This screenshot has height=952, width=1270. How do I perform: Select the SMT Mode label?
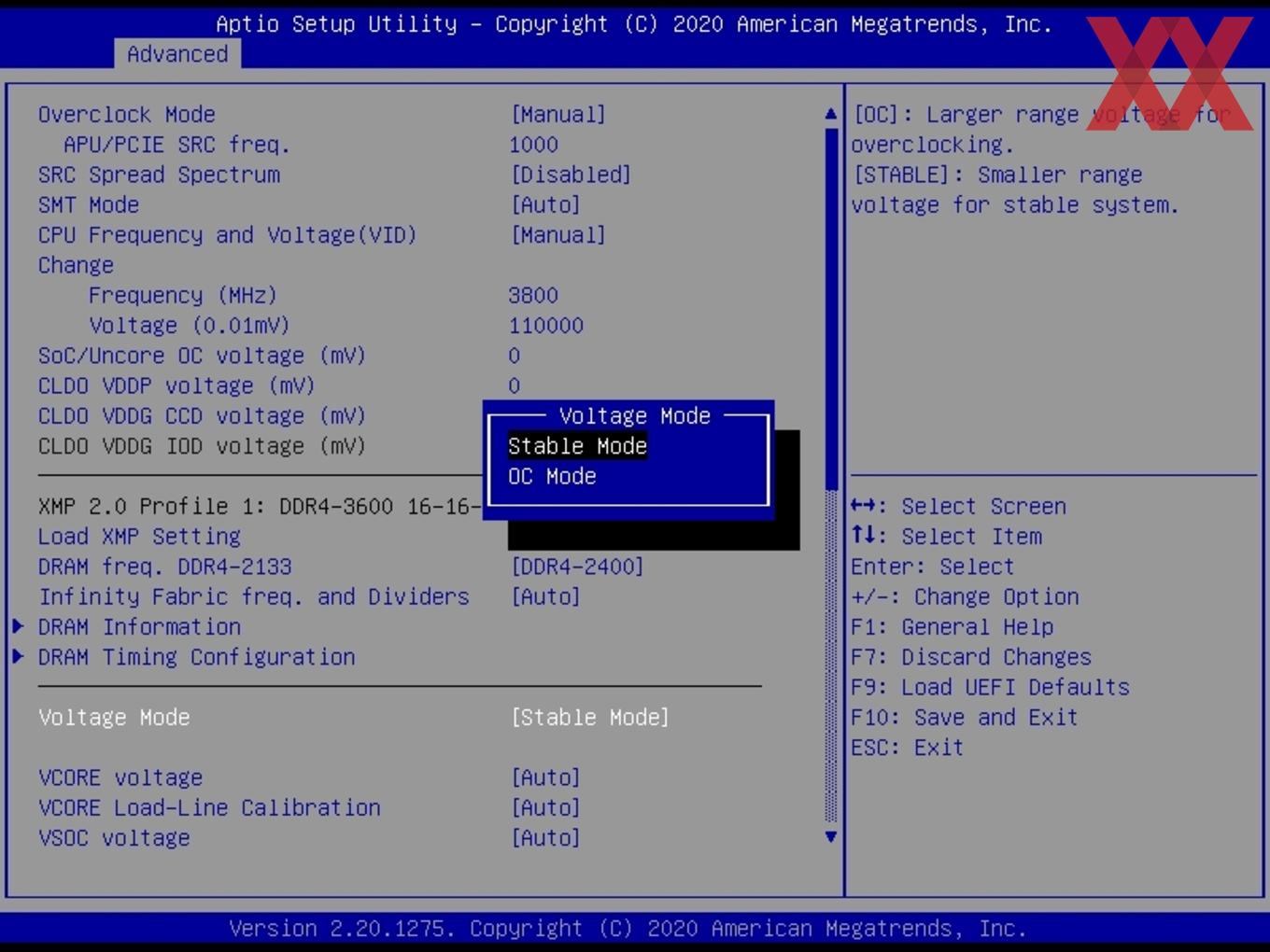coord(89,204)
